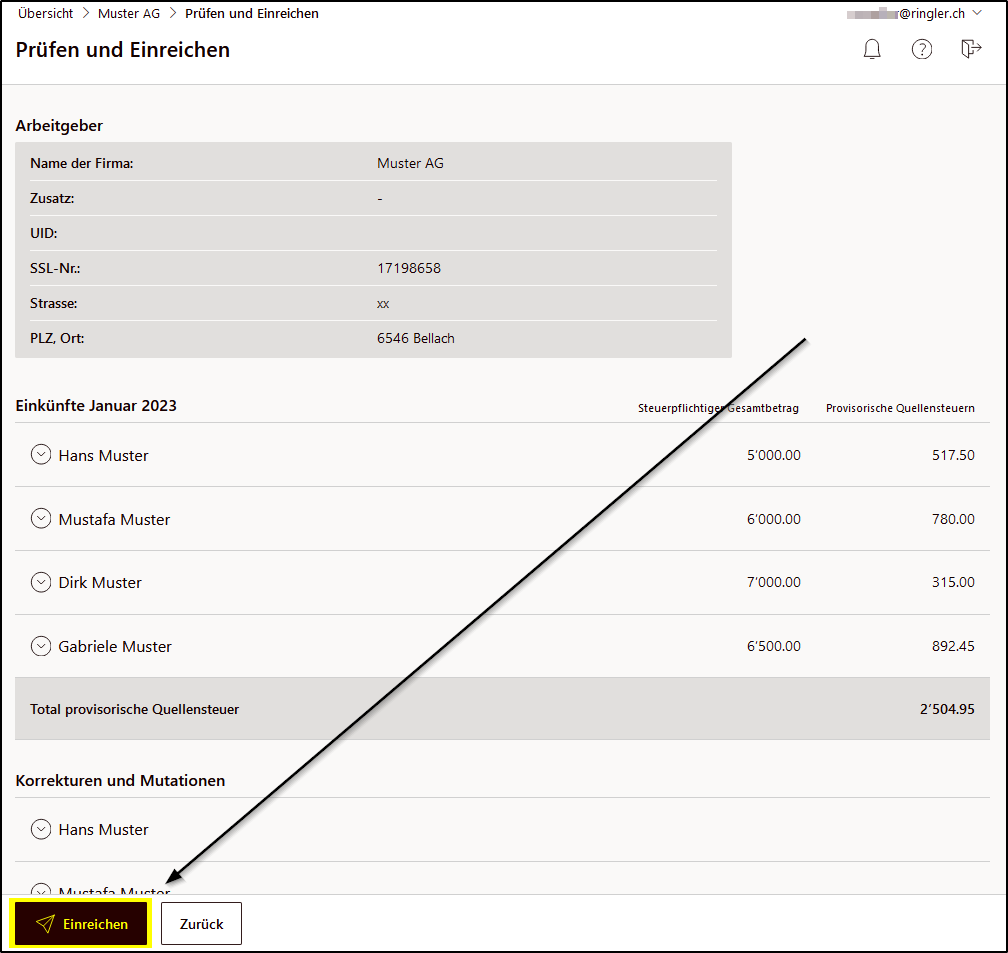1008x953 pixels.
Task: Click Hans Muster tax amount 517.50
Action: click(x=953, y=455)
